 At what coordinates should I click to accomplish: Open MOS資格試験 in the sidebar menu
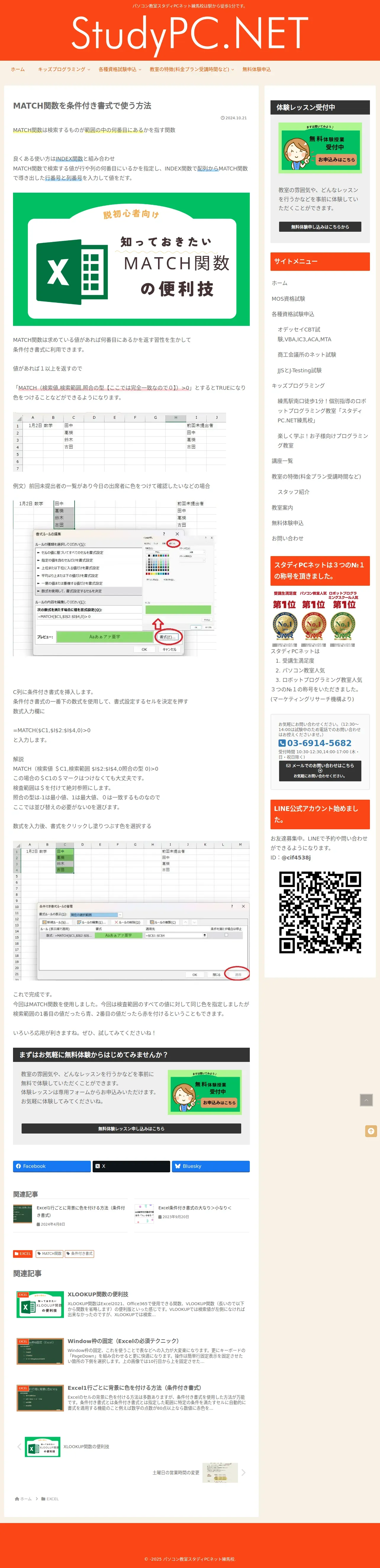(x=289, y=299)
